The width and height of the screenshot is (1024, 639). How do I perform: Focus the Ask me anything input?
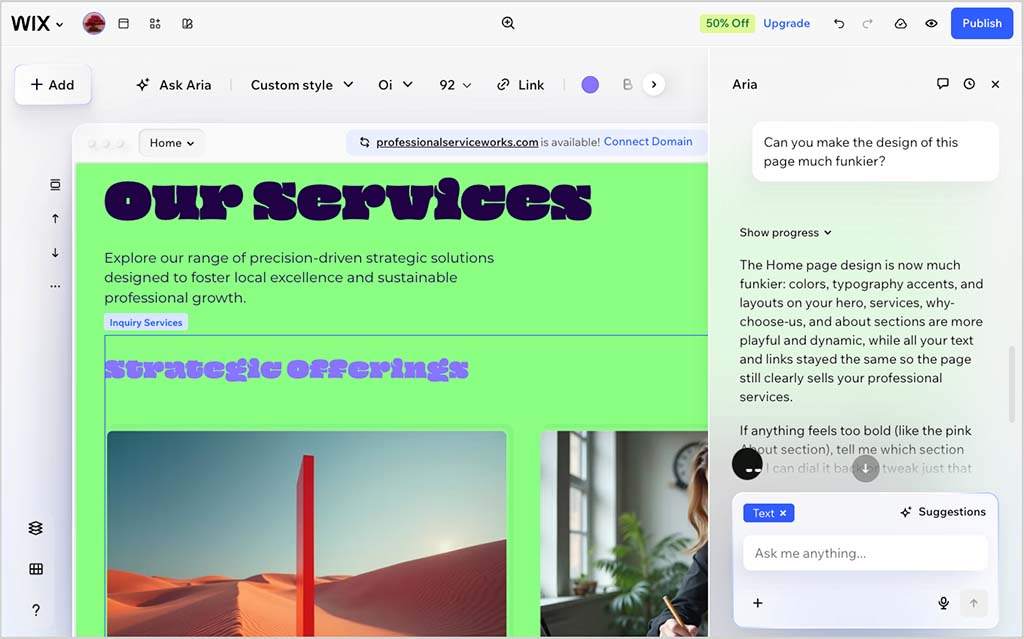pyautogui.click(x=865, y=553)
